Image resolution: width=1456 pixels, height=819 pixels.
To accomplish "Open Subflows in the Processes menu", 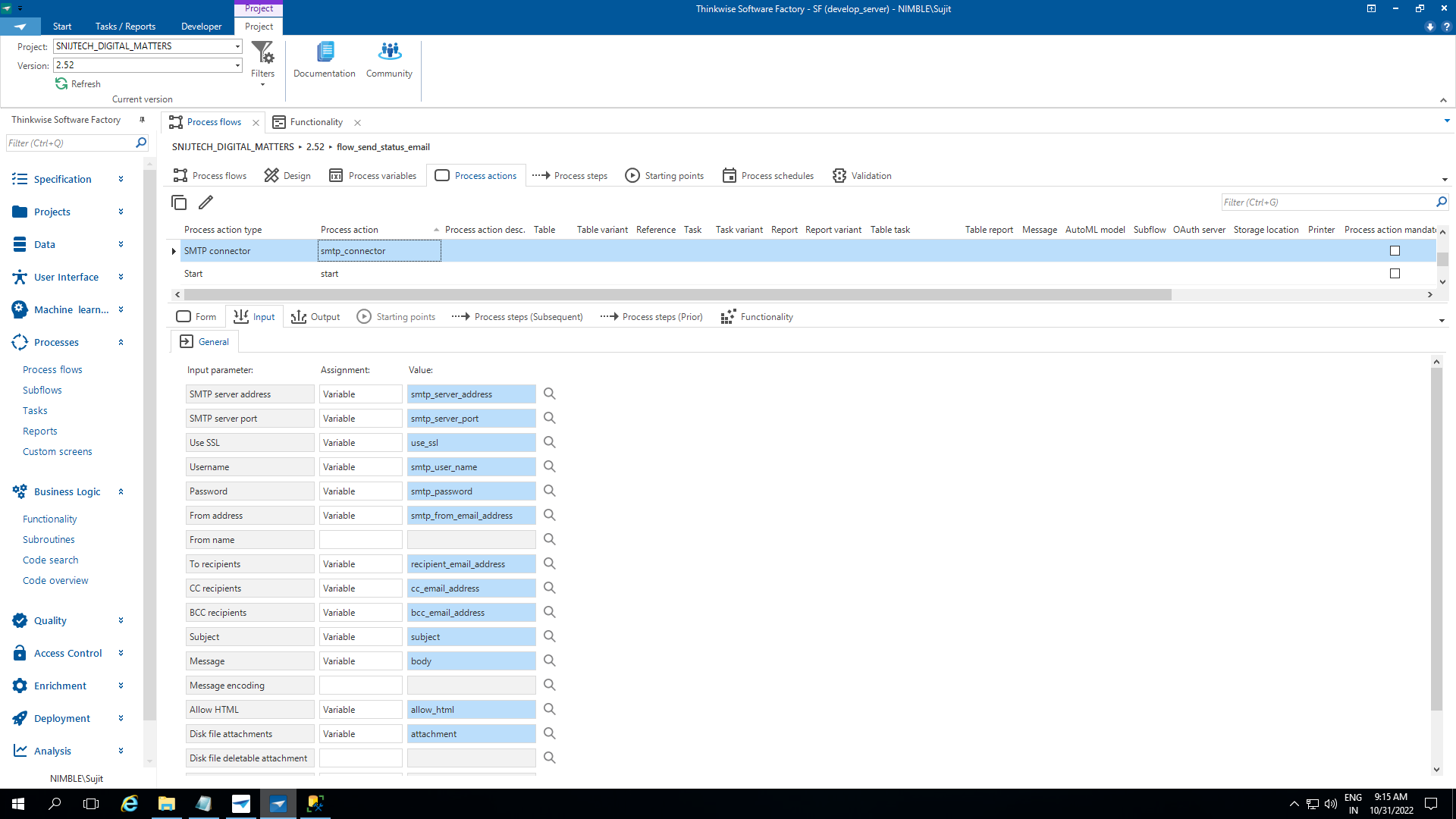I will pyautogui.click(x=42, y=390).
